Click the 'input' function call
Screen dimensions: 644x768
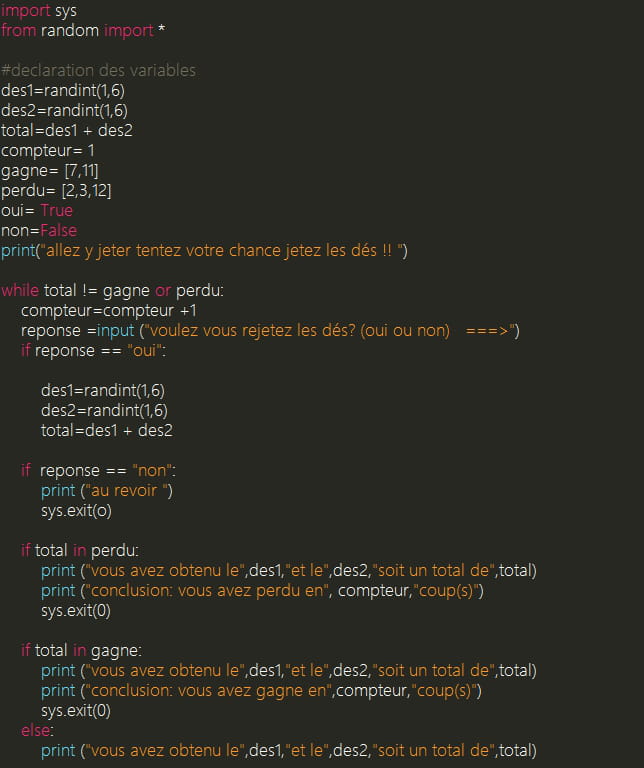pyautogui.click(x=115, y=331)
